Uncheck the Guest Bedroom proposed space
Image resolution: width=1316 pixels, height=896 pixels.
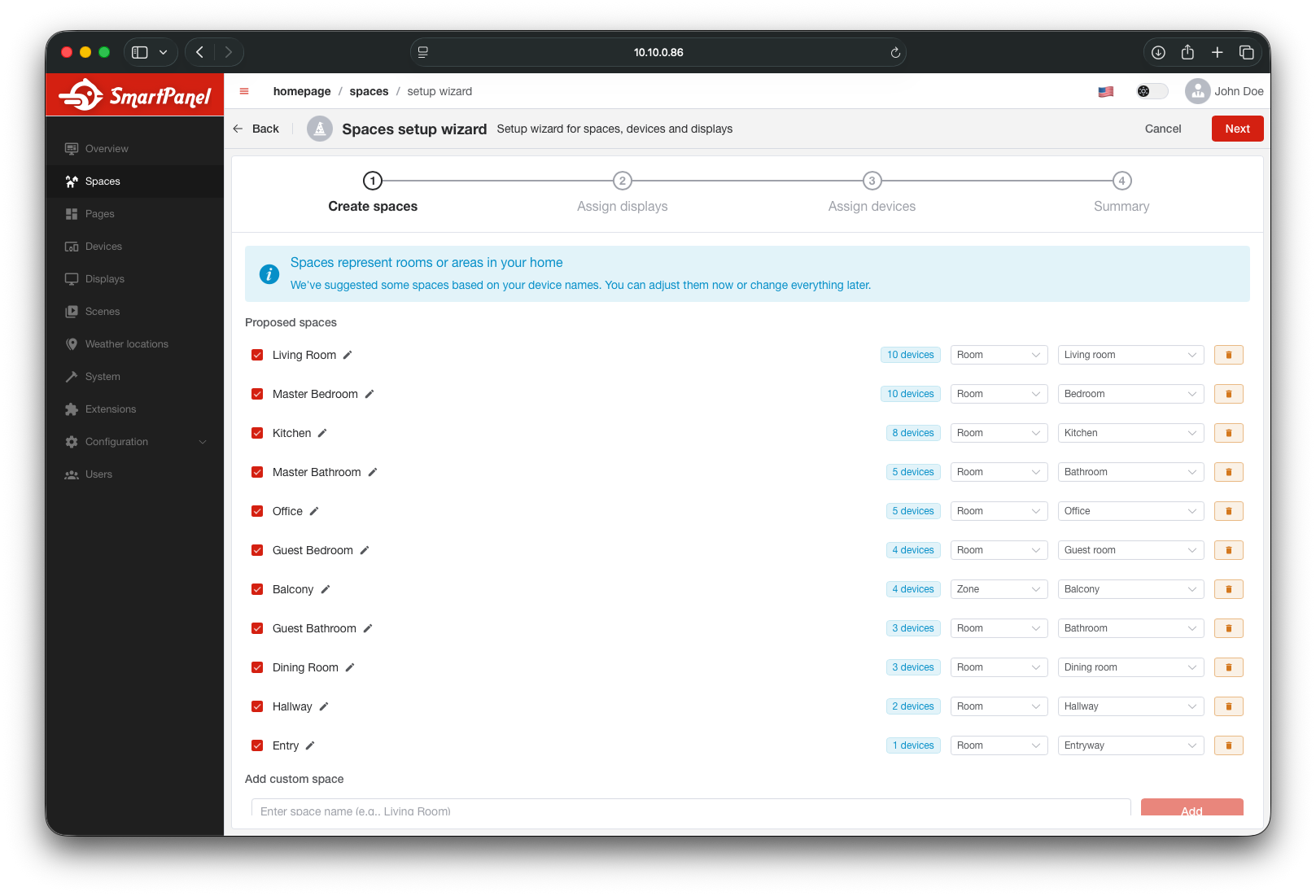257,549
